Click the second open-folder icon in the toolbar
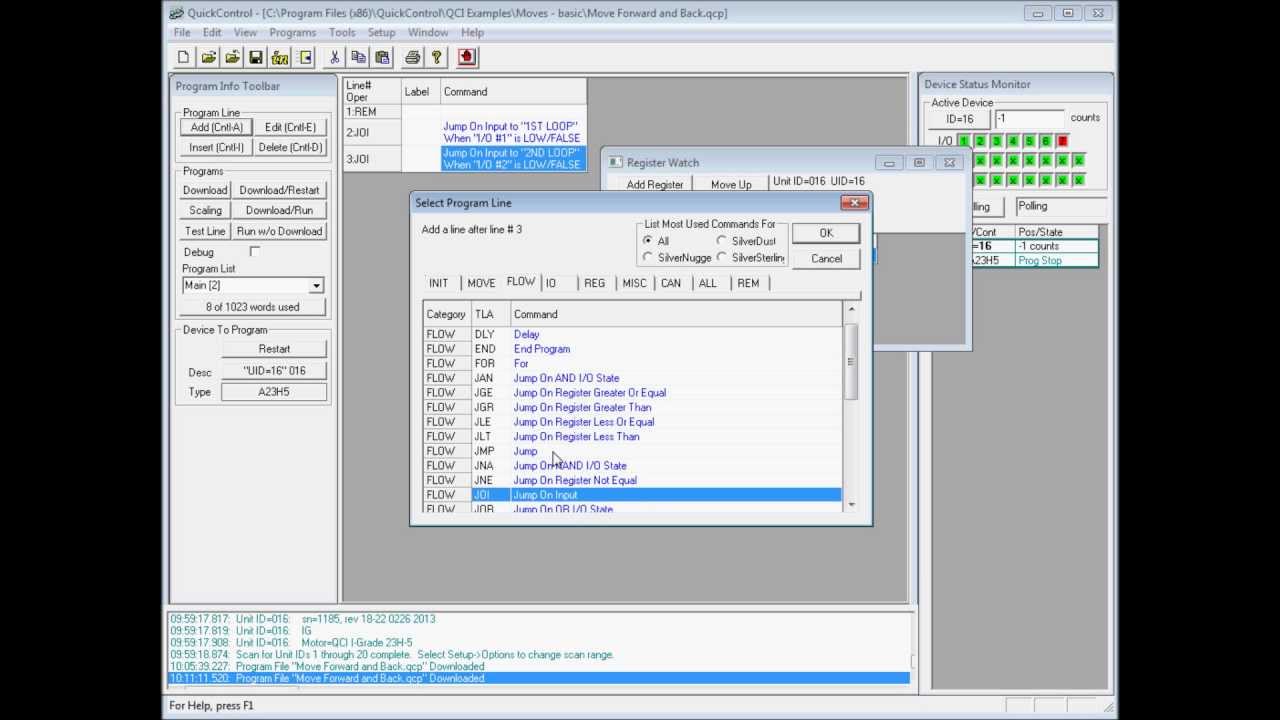This screenshot has width=1280, height=720. [x=232, y=58]
